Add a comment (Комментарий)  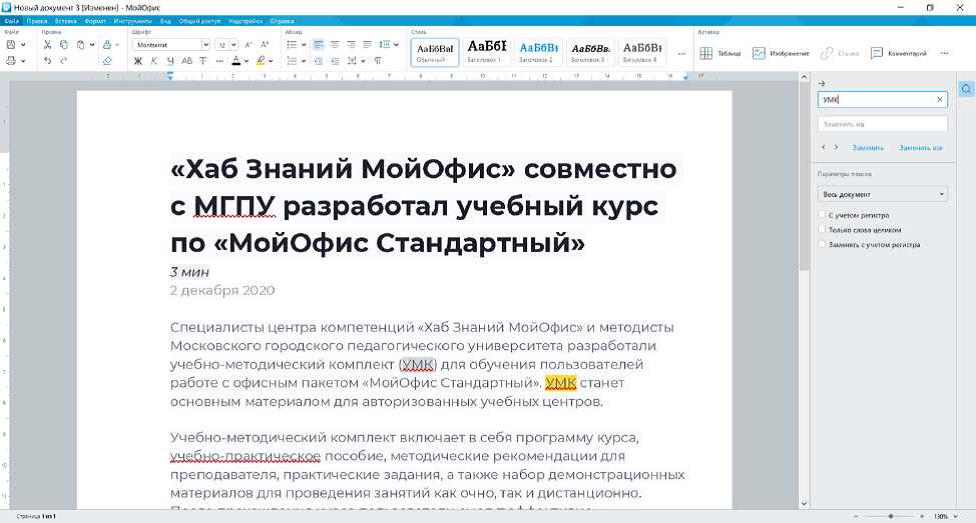898,53
